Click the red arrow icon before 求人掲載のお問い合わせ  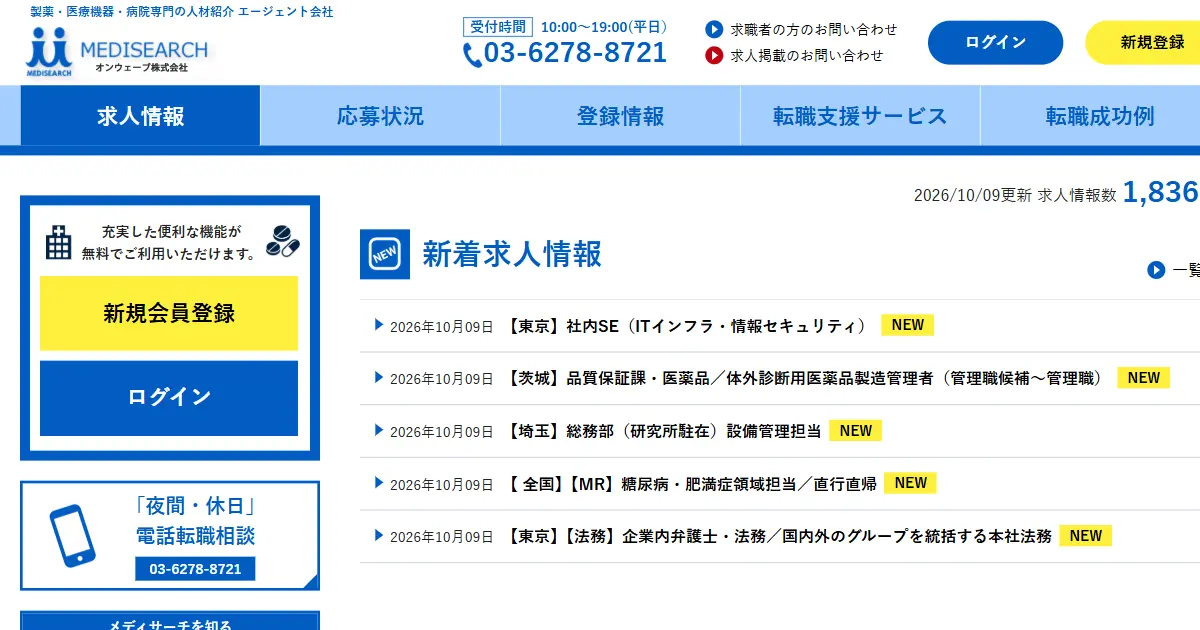tap(714, 55)
